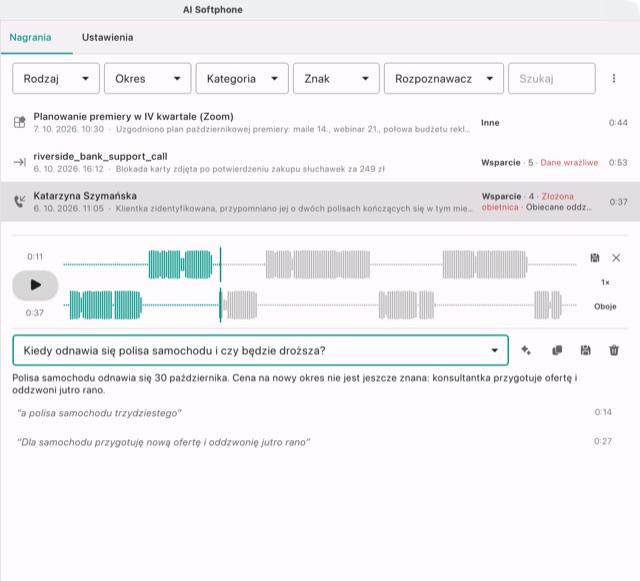Play the recording
The width and height of the screenshot is (640, 581).
click(x=36, y=285)
